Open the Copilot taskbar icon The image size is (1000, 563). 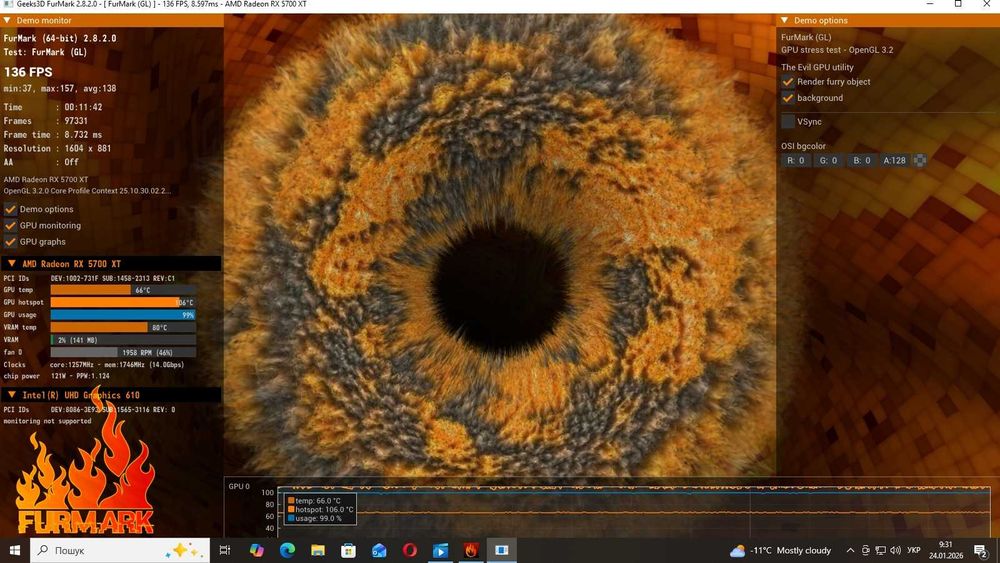[256, 550]
